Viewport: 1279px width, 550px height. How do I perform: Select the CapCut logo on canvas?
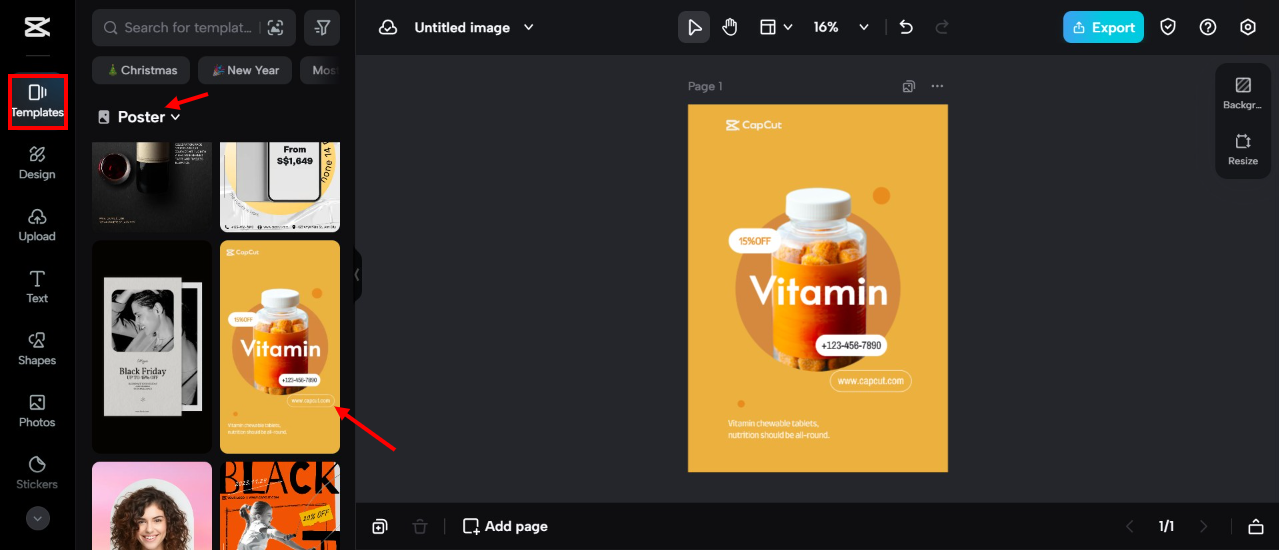753,125
